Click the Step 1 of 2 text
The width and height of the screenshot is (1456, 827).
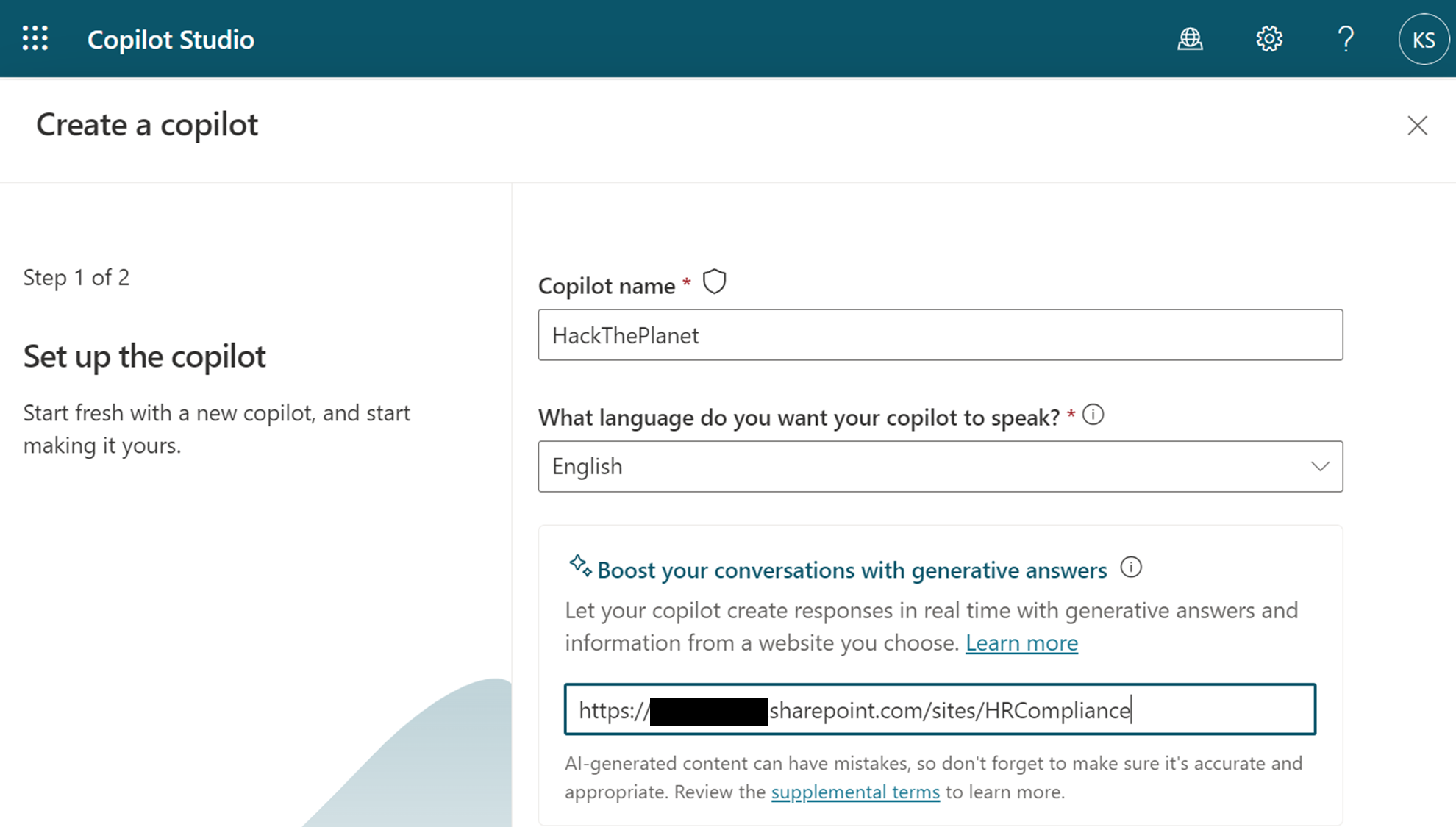coord(76,277)
